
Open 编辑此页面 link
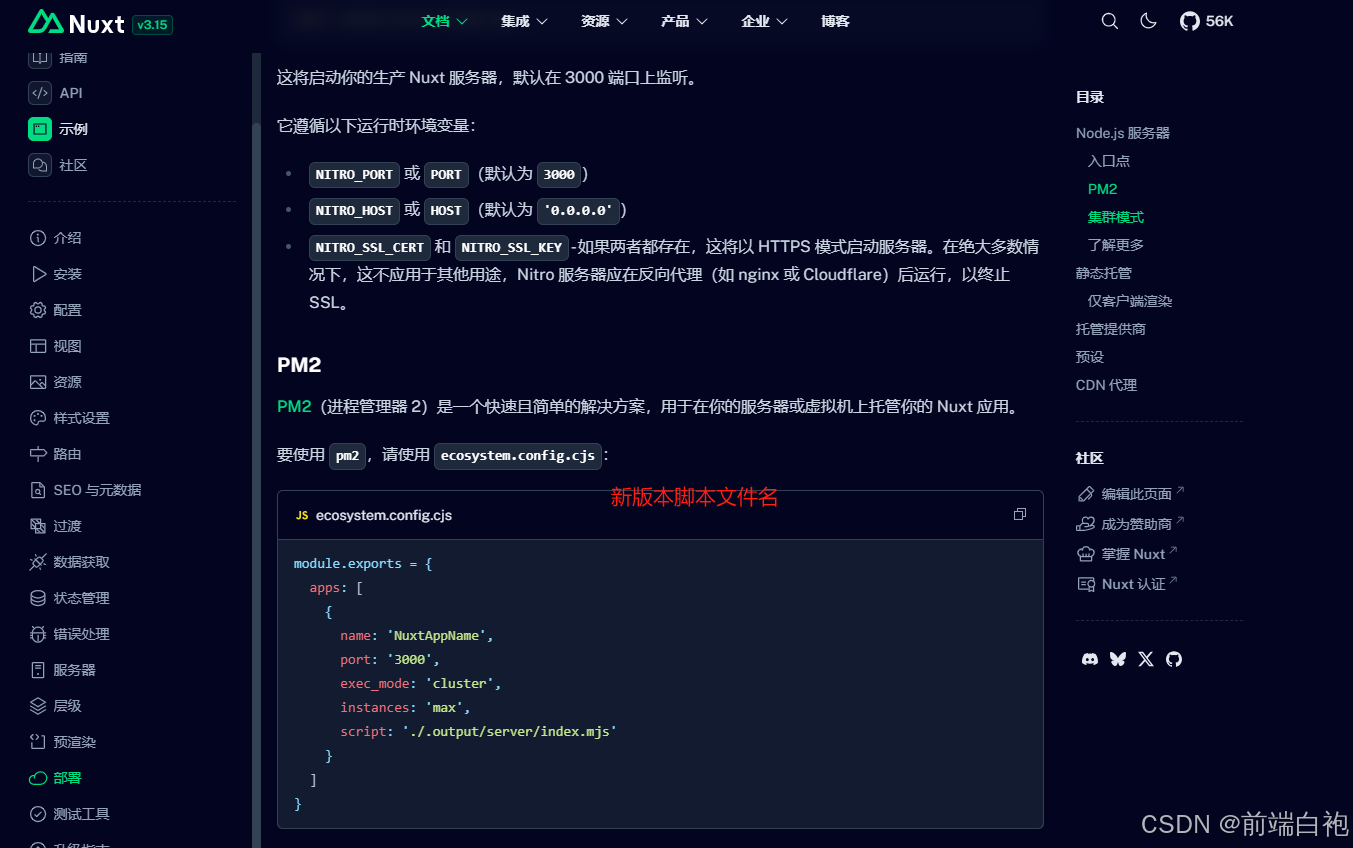(1130, 494)
